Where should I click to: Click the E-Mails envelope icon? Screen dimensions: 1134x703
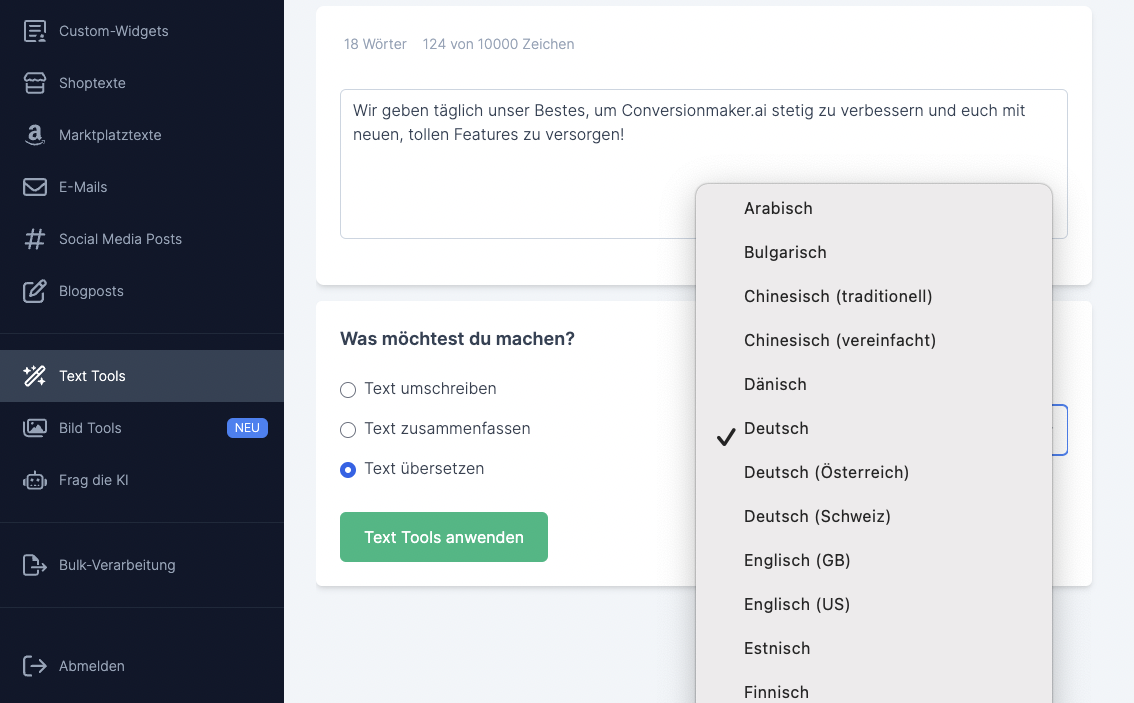pyautogui.click(x=35, y=187)
